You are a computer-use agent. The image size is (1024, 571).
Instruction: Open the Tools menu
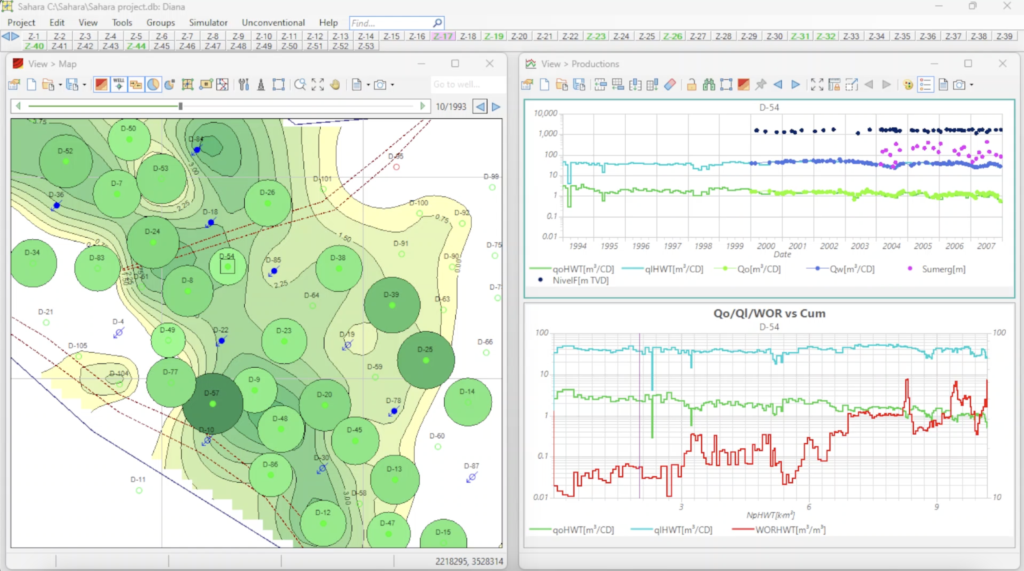click(x=122, y=23)
